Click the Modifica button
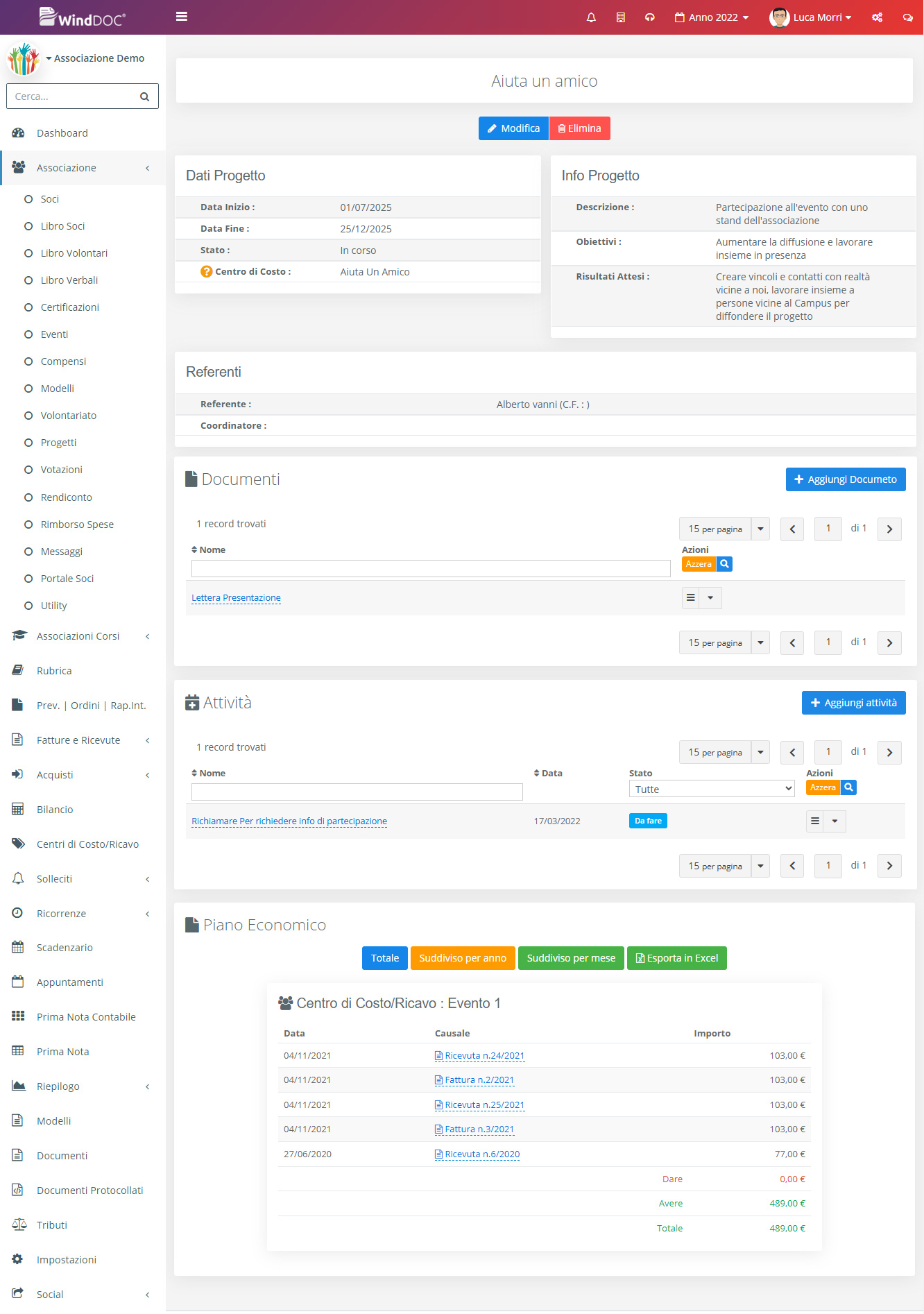The width and height of the screenshot is (924, 1314). [x=513, y=128]
